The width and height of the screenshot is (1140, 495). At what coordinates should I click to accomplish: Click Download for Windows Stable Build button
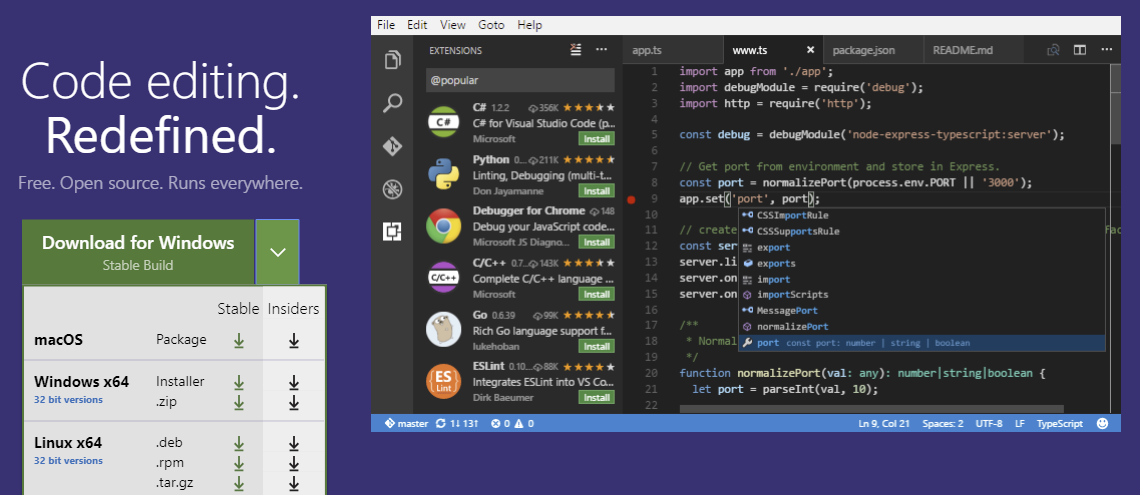(x=138, y=251)
